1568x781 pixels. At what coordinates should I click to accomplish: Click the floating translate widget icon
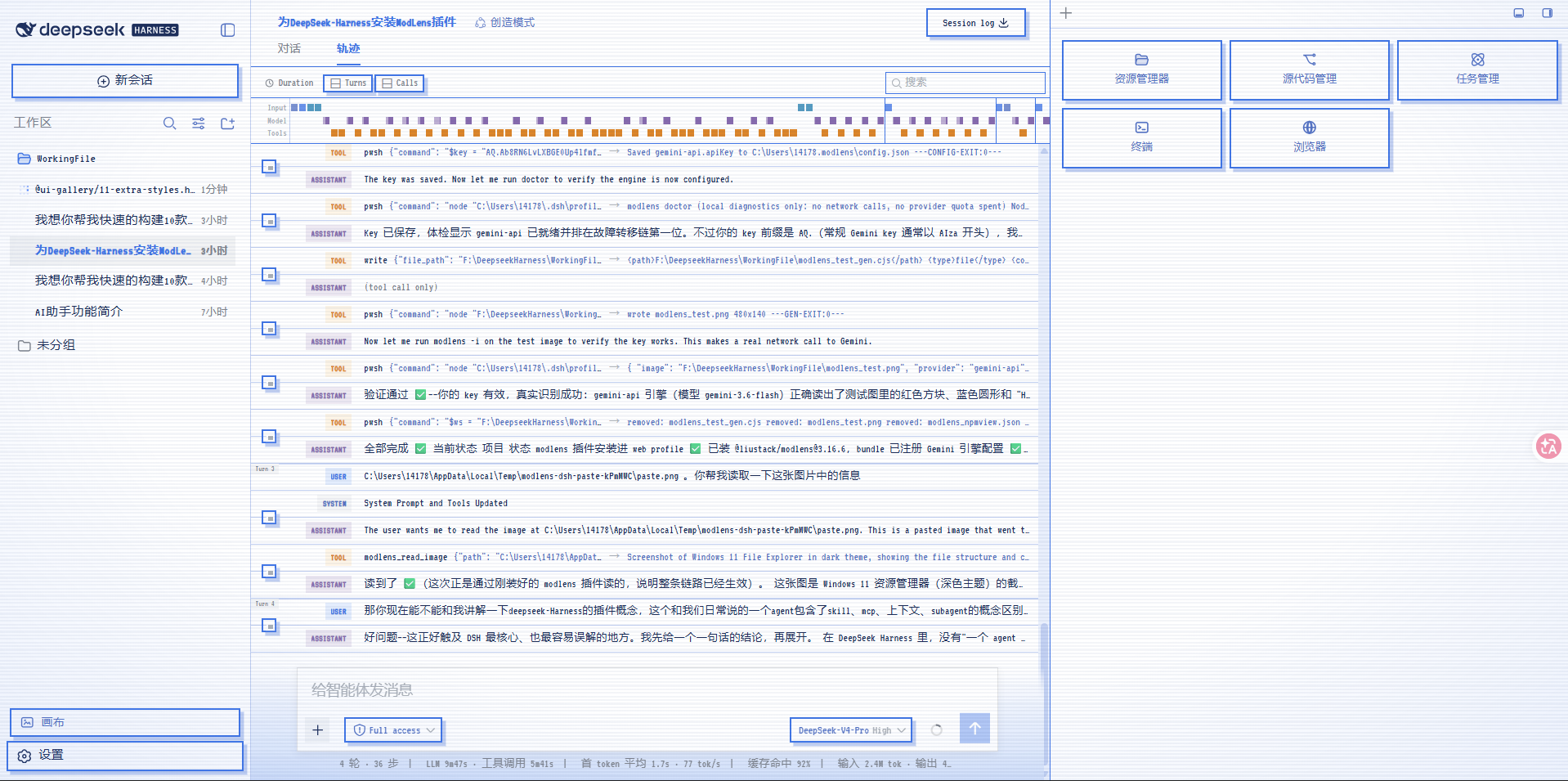pos(1548,447)
